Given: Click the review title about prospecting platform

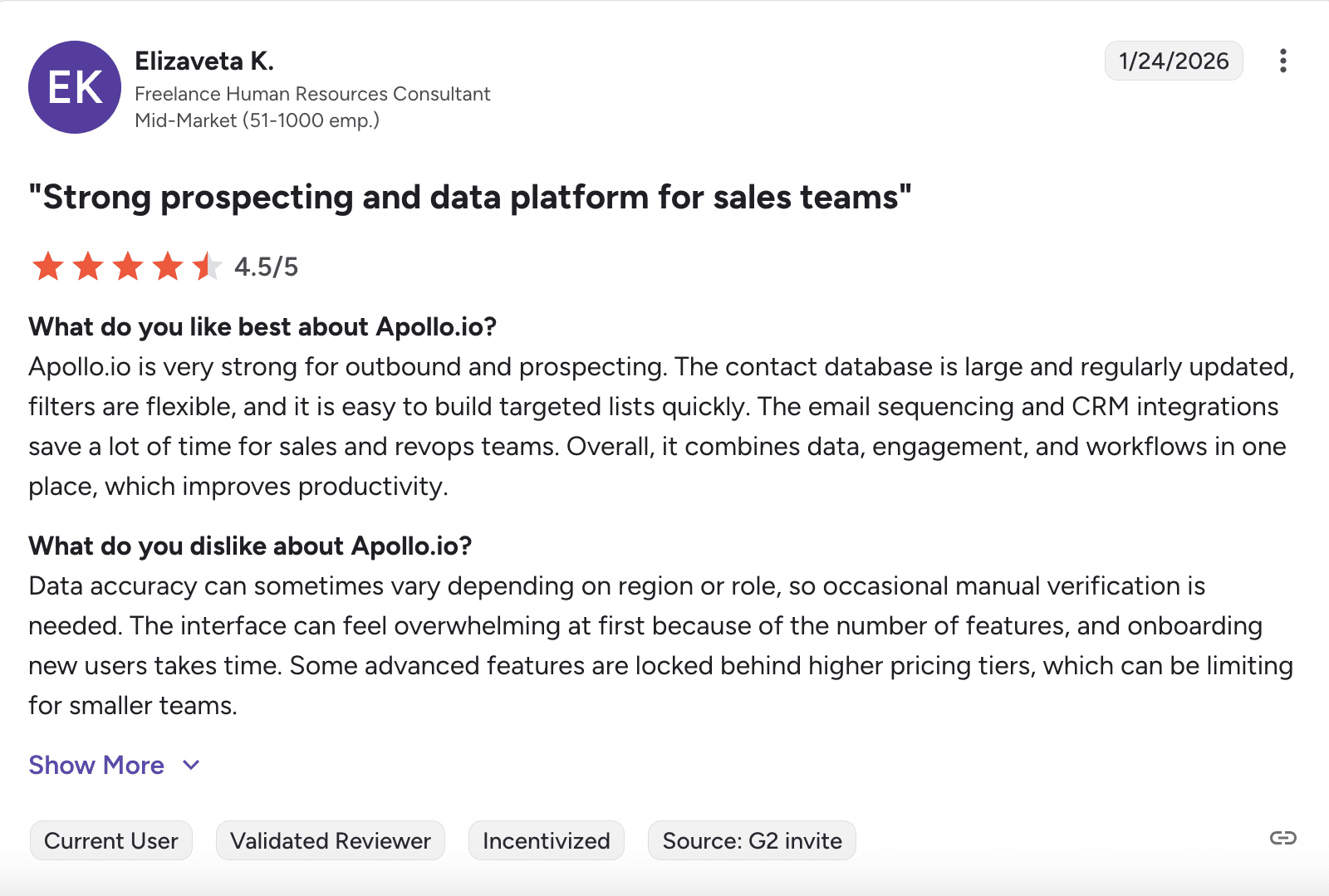Looking at the screenshot, I should click(x=470, y=198).
